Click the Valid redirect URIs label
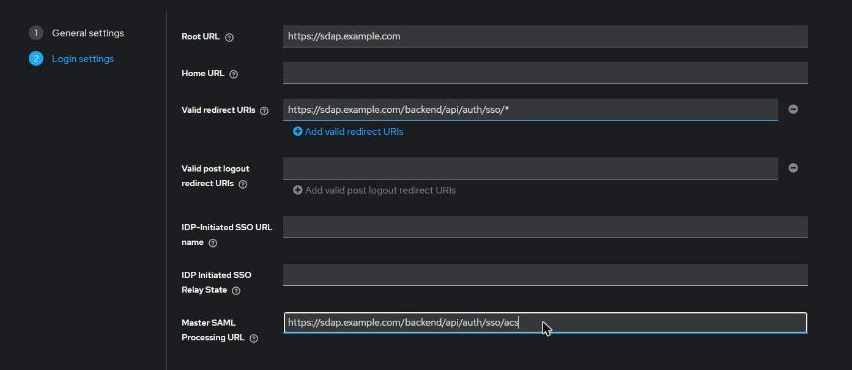This screenshot has width=852, height=370. pyautogui.click(x=218, y=110)
